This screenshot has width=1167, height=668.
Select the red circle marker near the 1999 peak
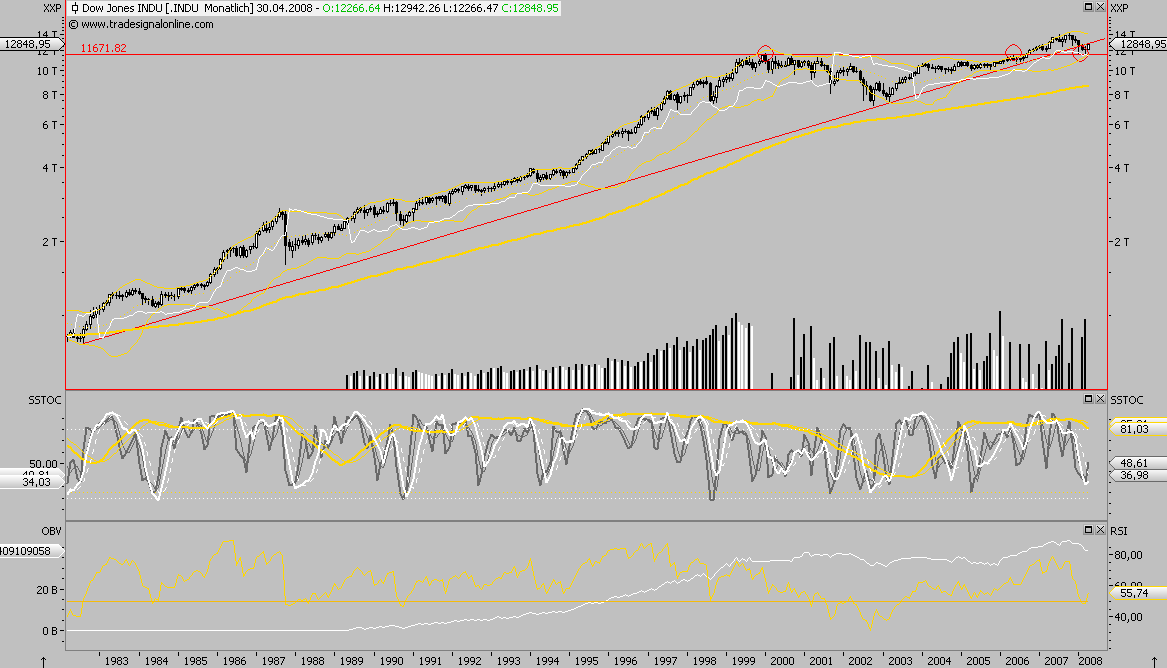tap(765, 54)
